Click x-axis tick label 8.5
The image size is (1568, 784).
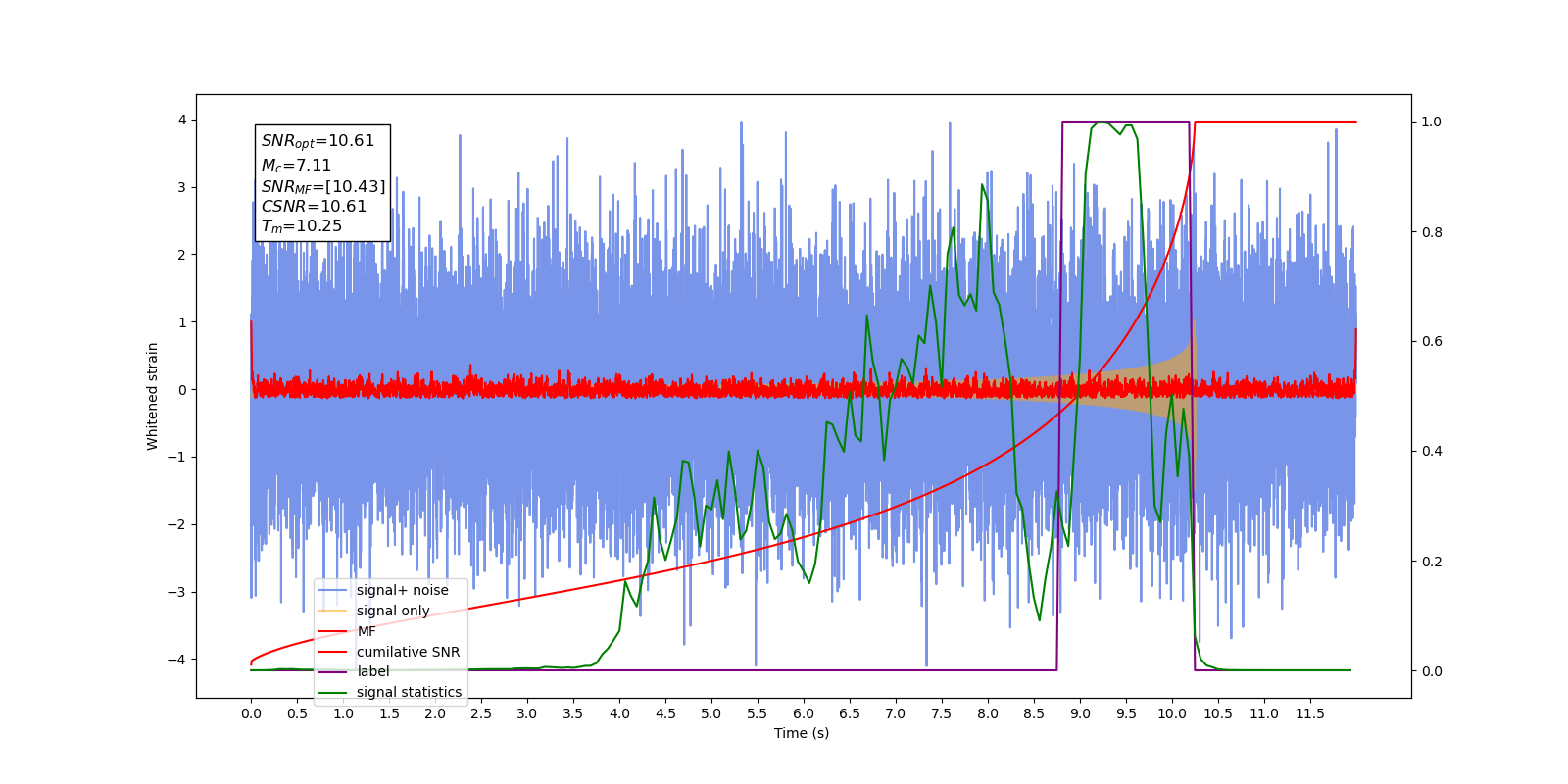1034,713
